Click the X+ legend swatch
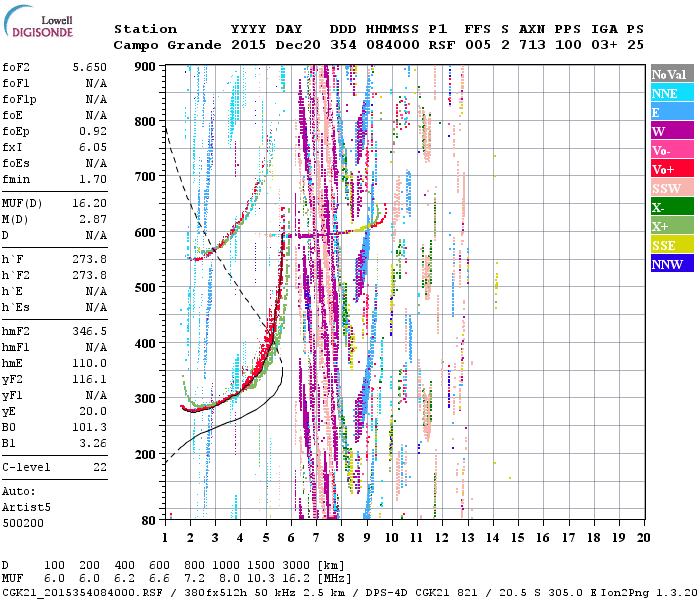The width and height of the screenshot is (700, 600). pyautogui.click(x=672, y=225)
